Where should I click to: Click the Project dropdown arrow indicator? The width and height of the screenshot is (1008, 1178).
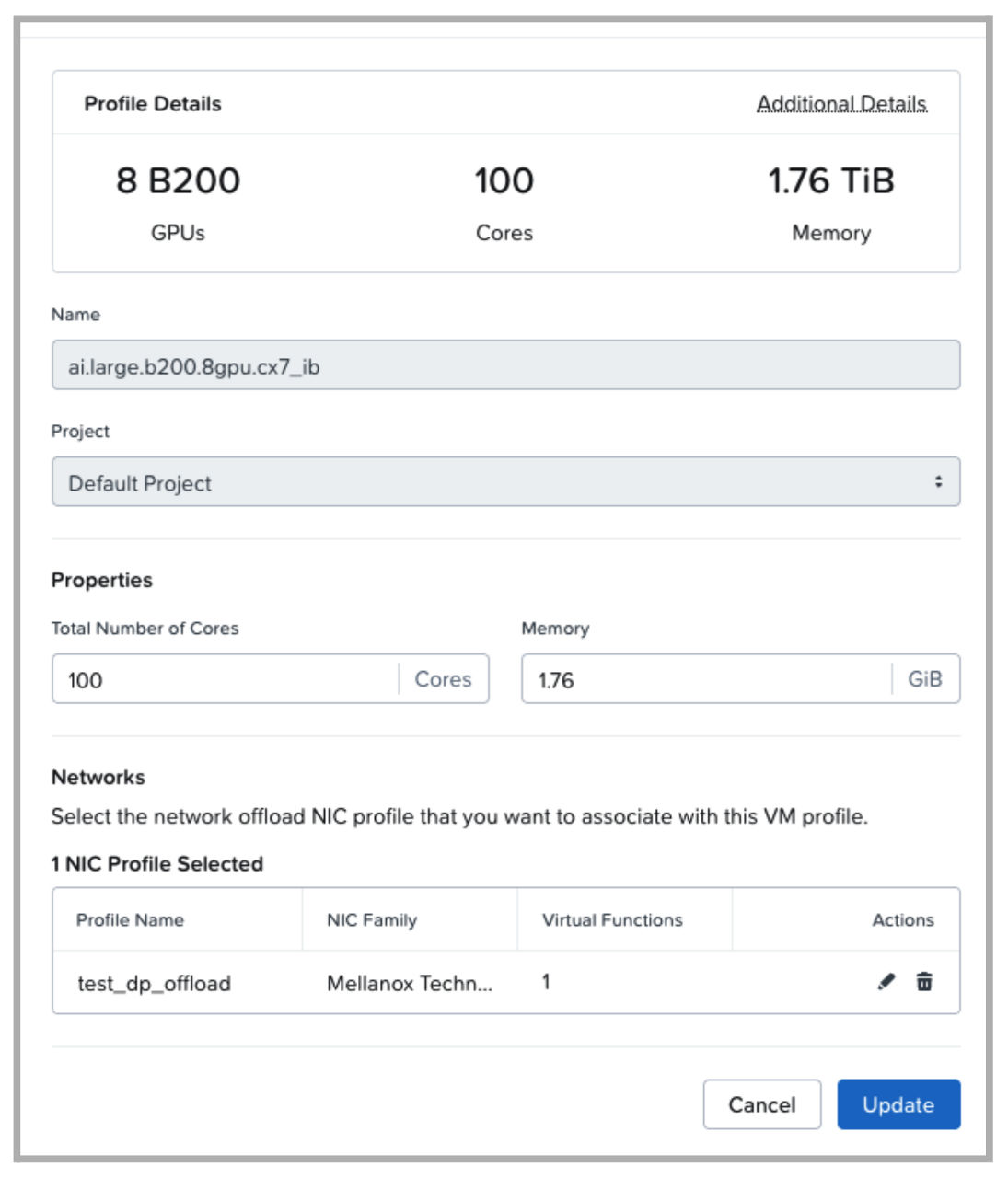[938, 482]
